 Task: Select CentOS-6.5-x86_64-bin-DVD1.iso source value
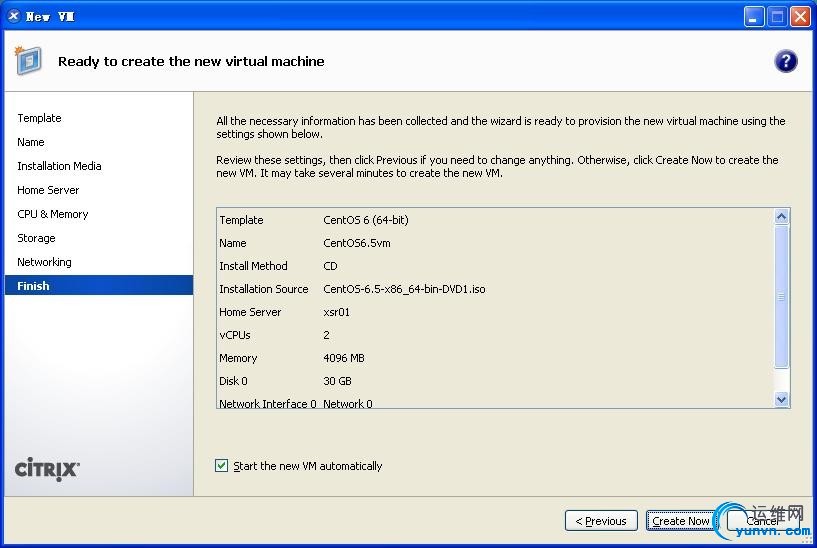pos(404,289)
